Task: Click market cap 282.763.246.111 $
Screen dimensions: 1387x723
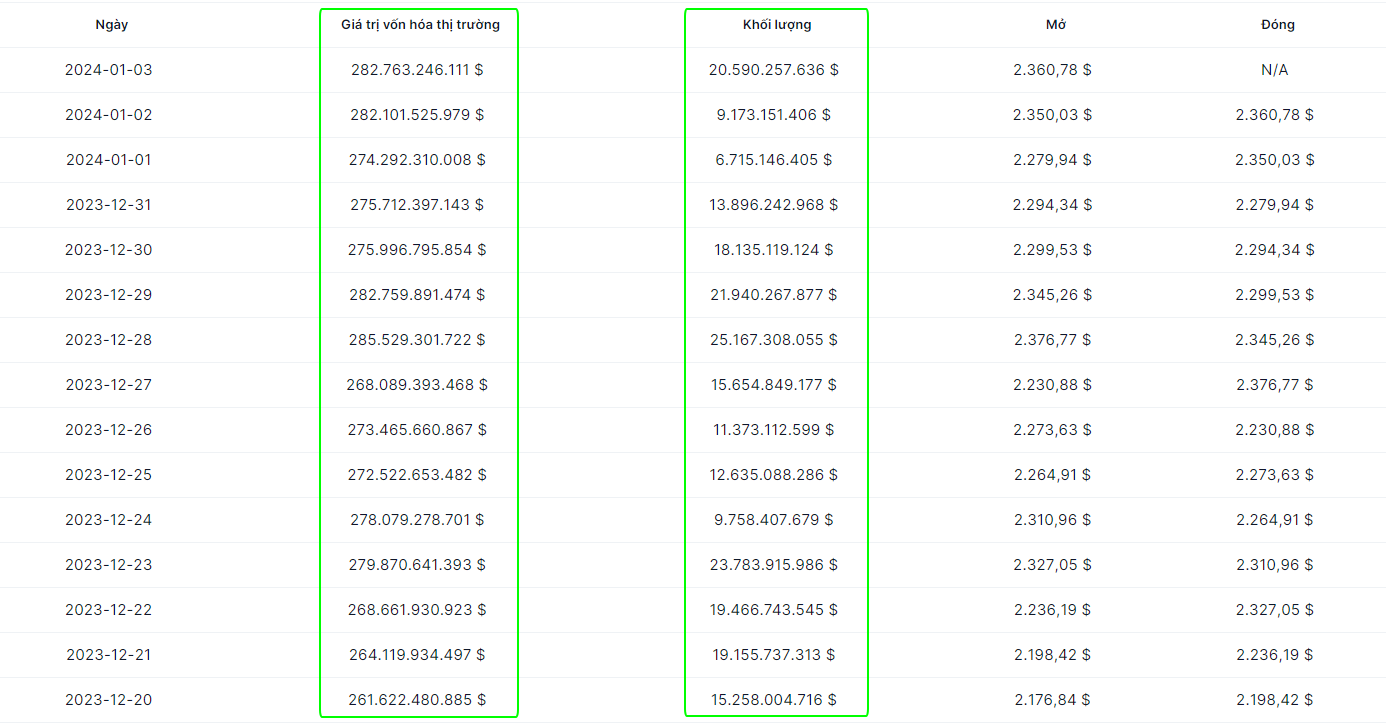Action: 418,70
